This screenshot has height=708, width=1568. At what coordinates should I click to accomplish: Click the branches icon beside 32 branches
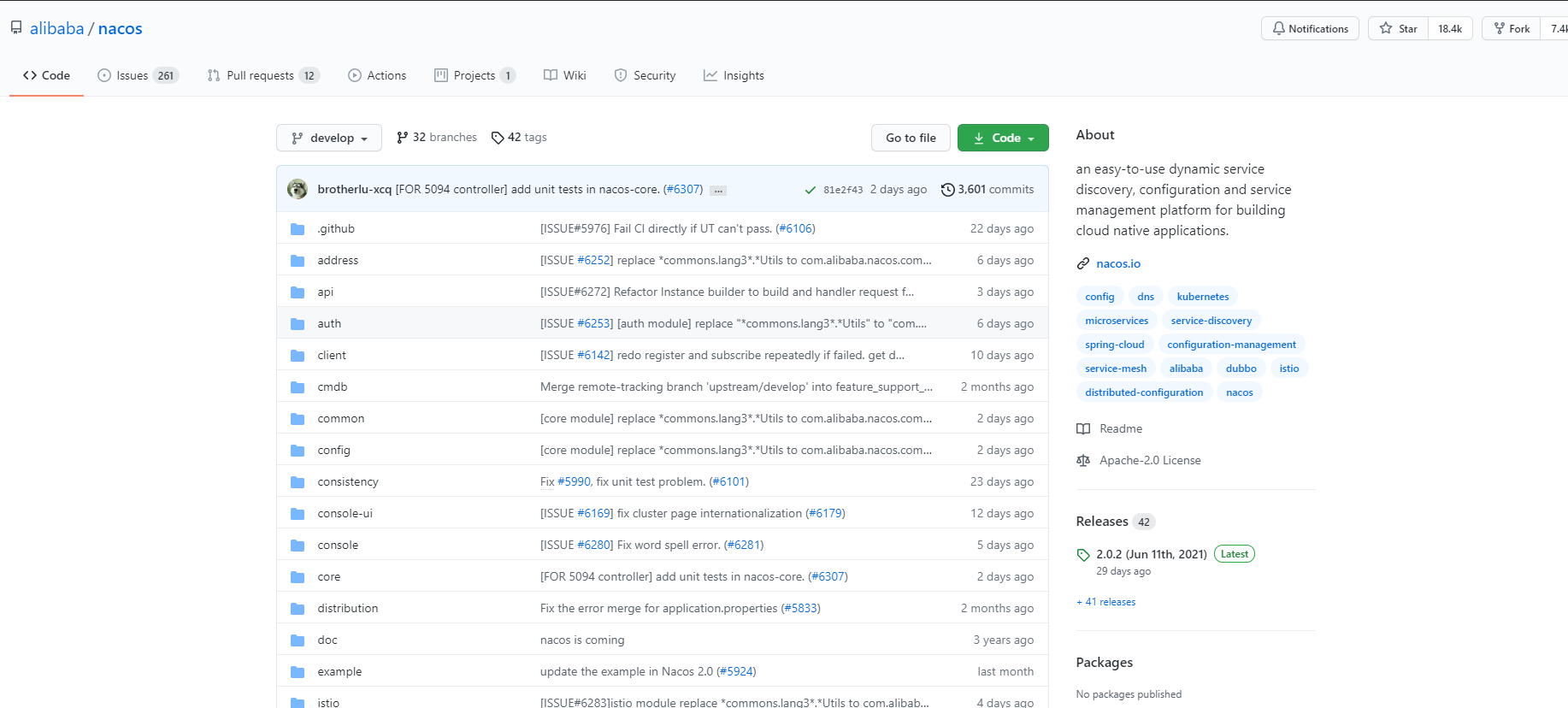click(x=402, y=138)
